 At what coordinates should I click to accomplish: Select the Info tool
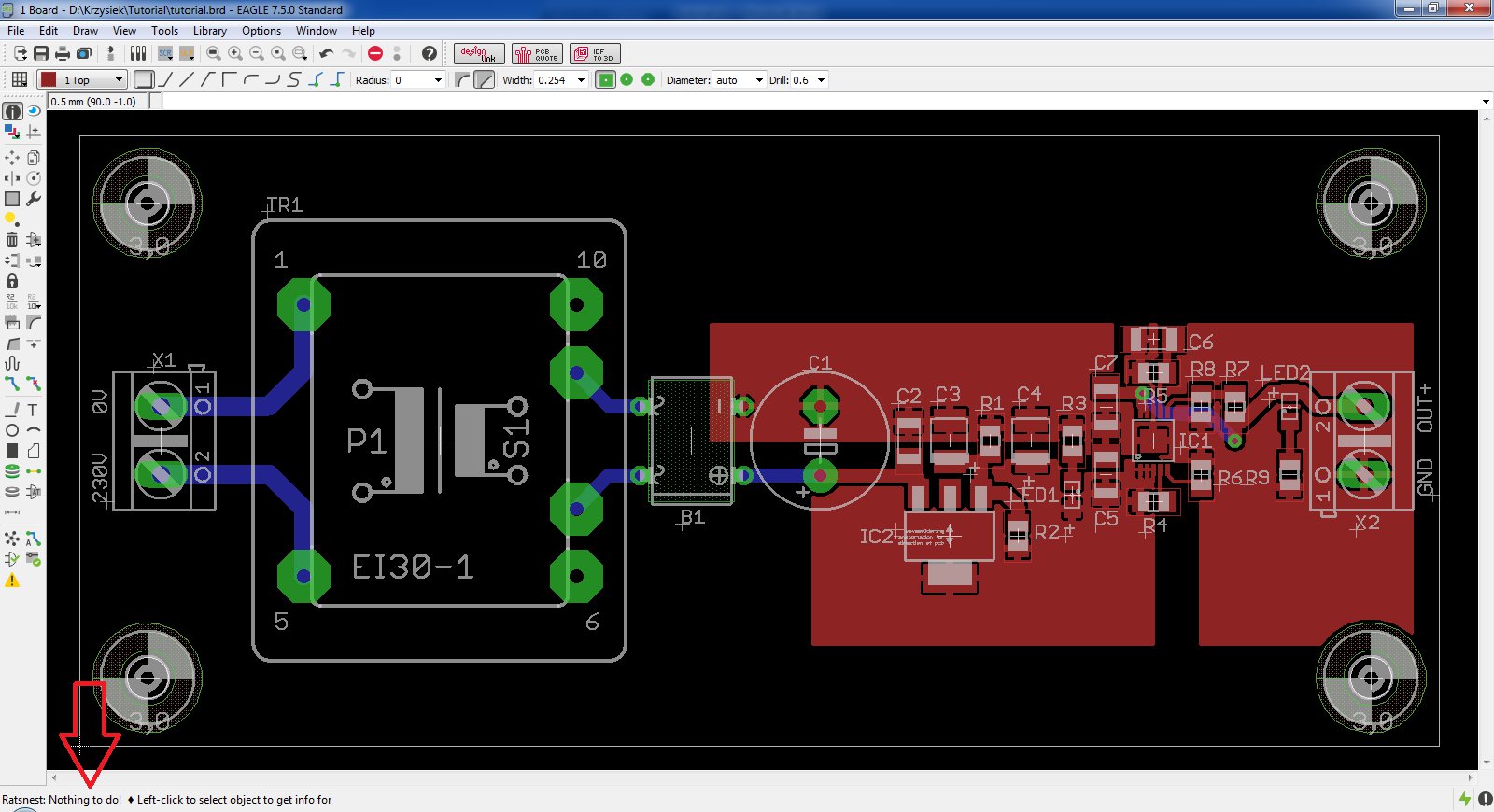coord(12,111)
